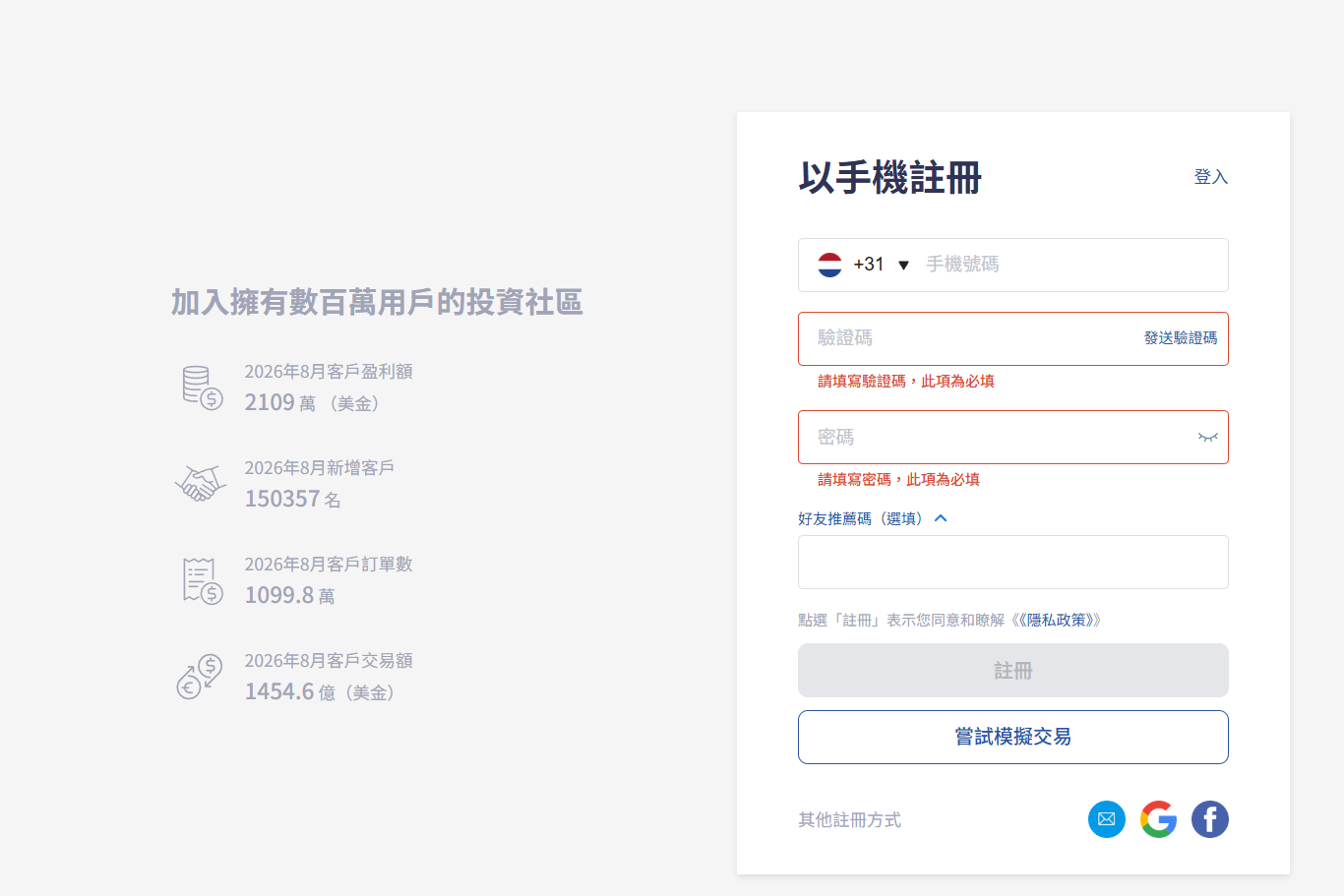Sign up with the Facebook icon
The height and width of the screenshot is (896, 1344).
point(1210,819)
